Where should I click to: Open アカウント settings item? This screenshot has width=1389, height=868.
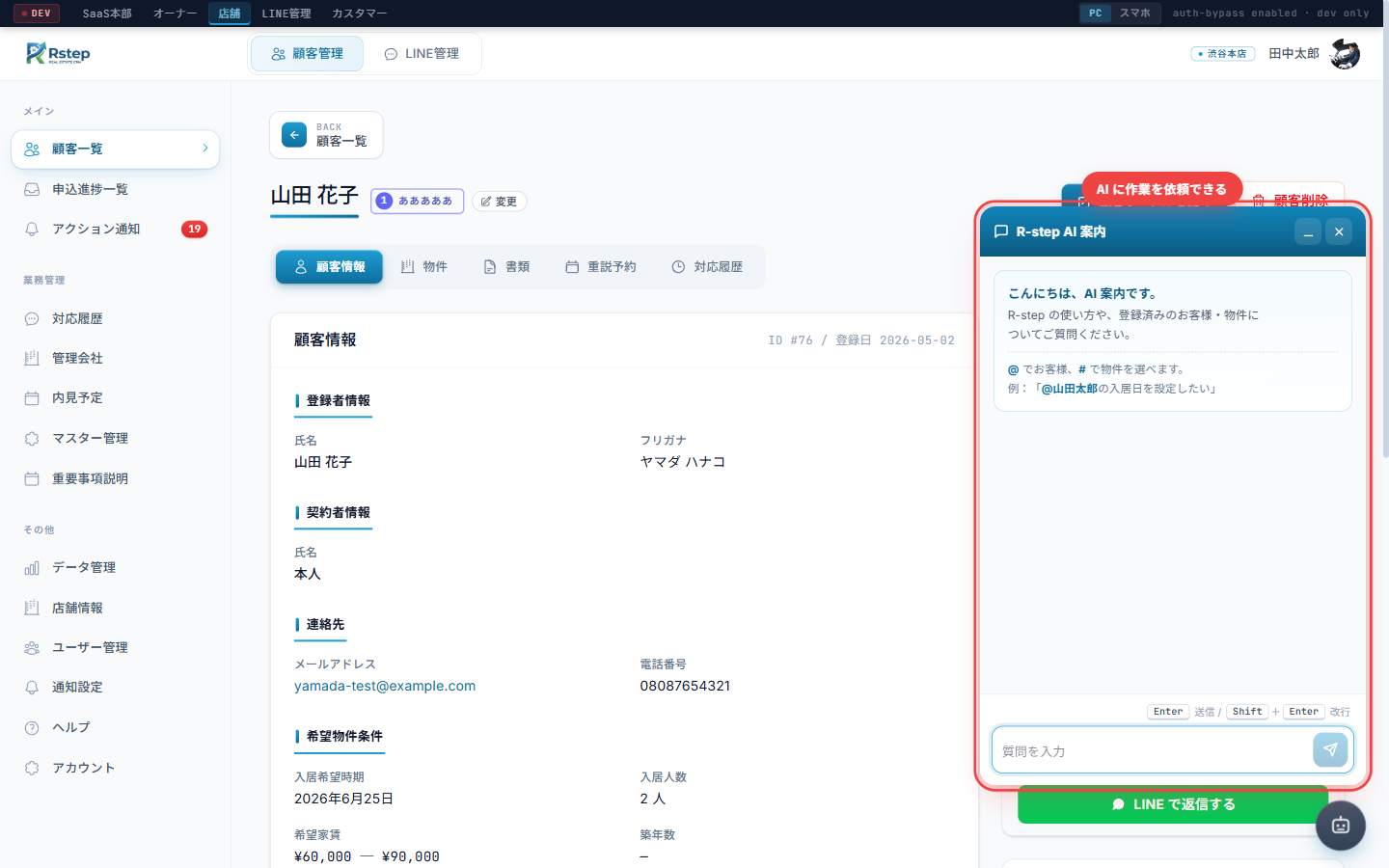115,768
